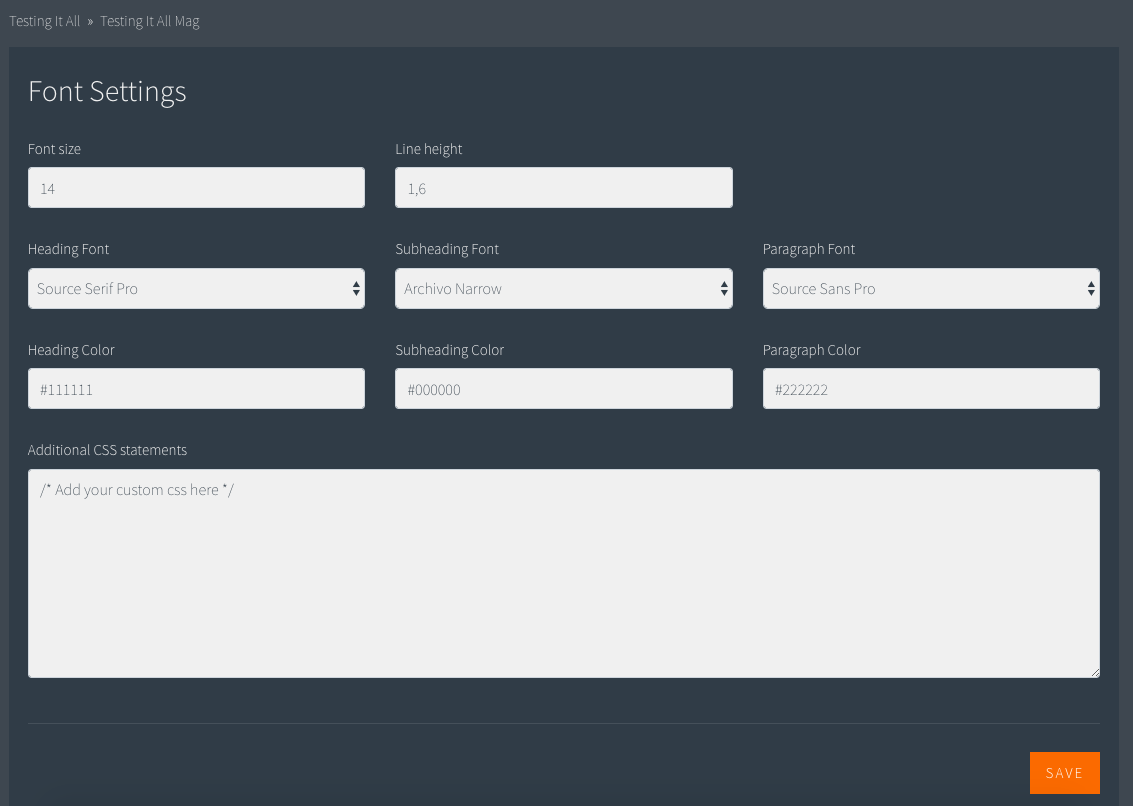The height and width of the screenshot is (806, 1133).
Task: Click the CSS textarea resize handle
Action: coord(1095,672)
